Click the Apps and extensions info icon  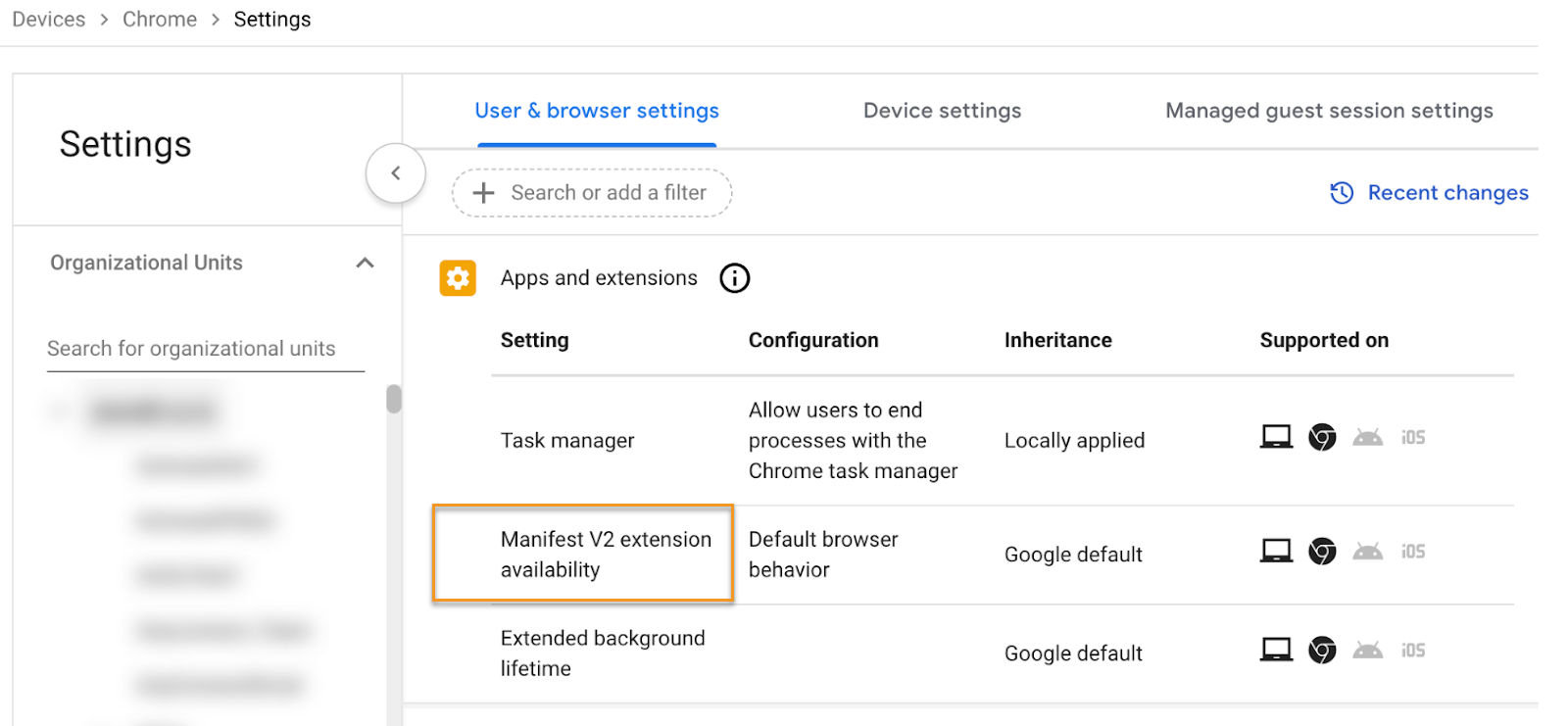pyautogui.click(x=734, y=278)
